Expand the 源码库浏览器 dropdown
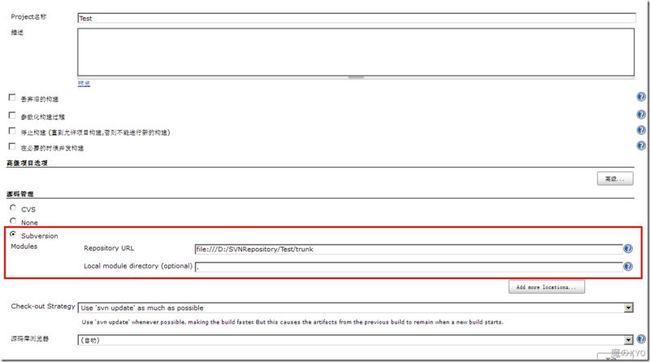Screen dimensions: 650x362 pos(355,340)
